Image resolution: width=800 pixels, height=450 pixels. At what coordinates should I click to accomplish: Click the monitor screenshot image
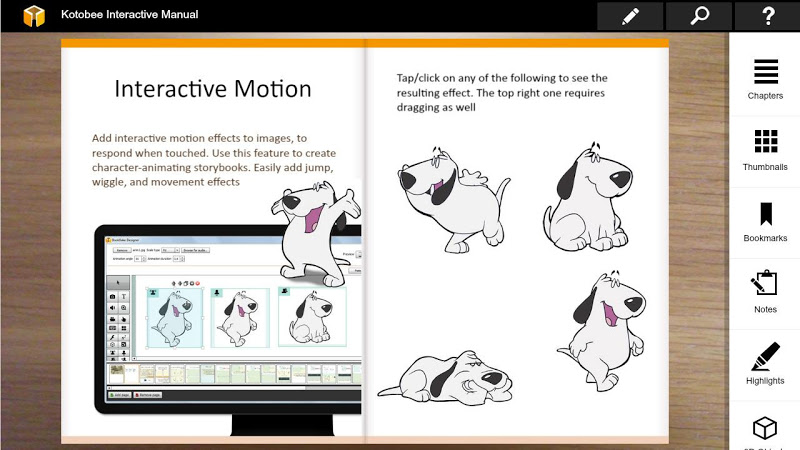click(x=228, y=329)
